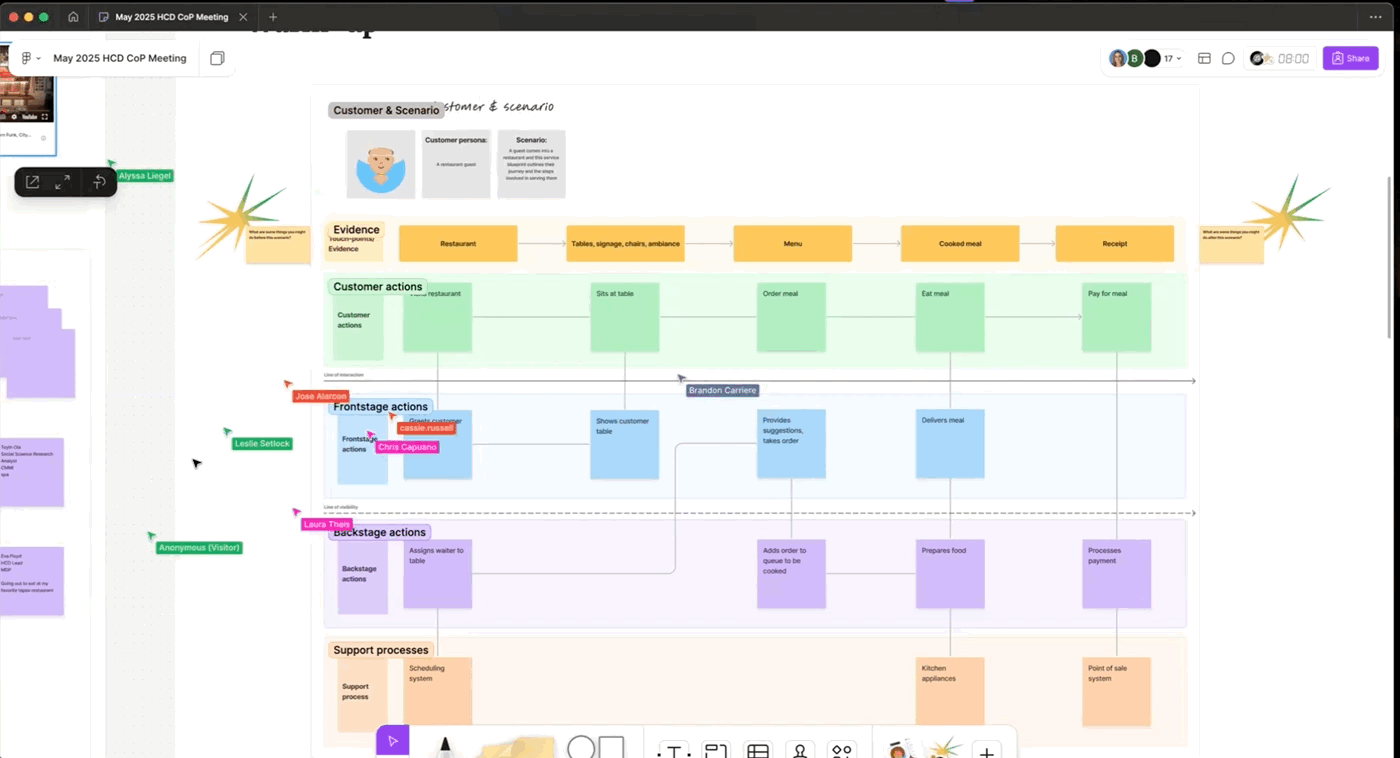Choose the Oval shape tool
This screenshot has width=1400, height=758.
point(580,747)
